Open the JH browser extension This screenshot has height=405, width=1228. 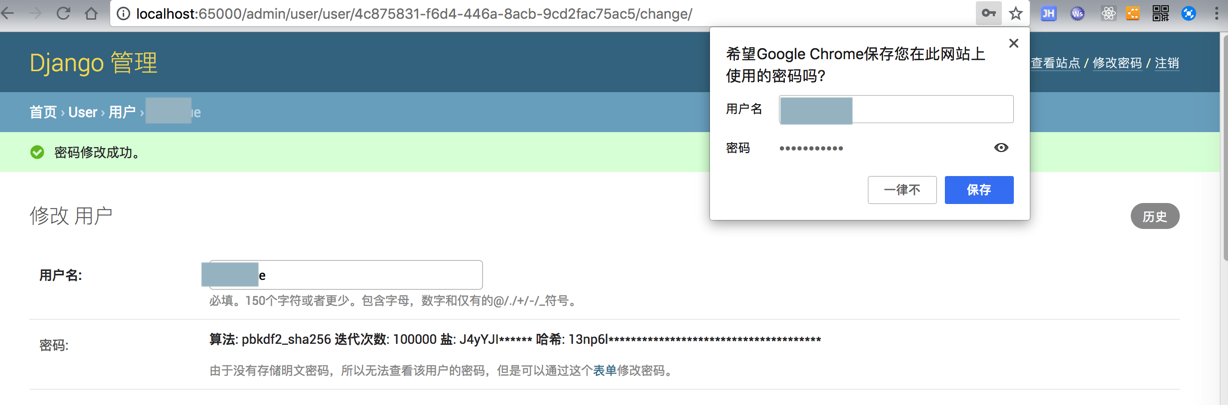click(1048, 14)
